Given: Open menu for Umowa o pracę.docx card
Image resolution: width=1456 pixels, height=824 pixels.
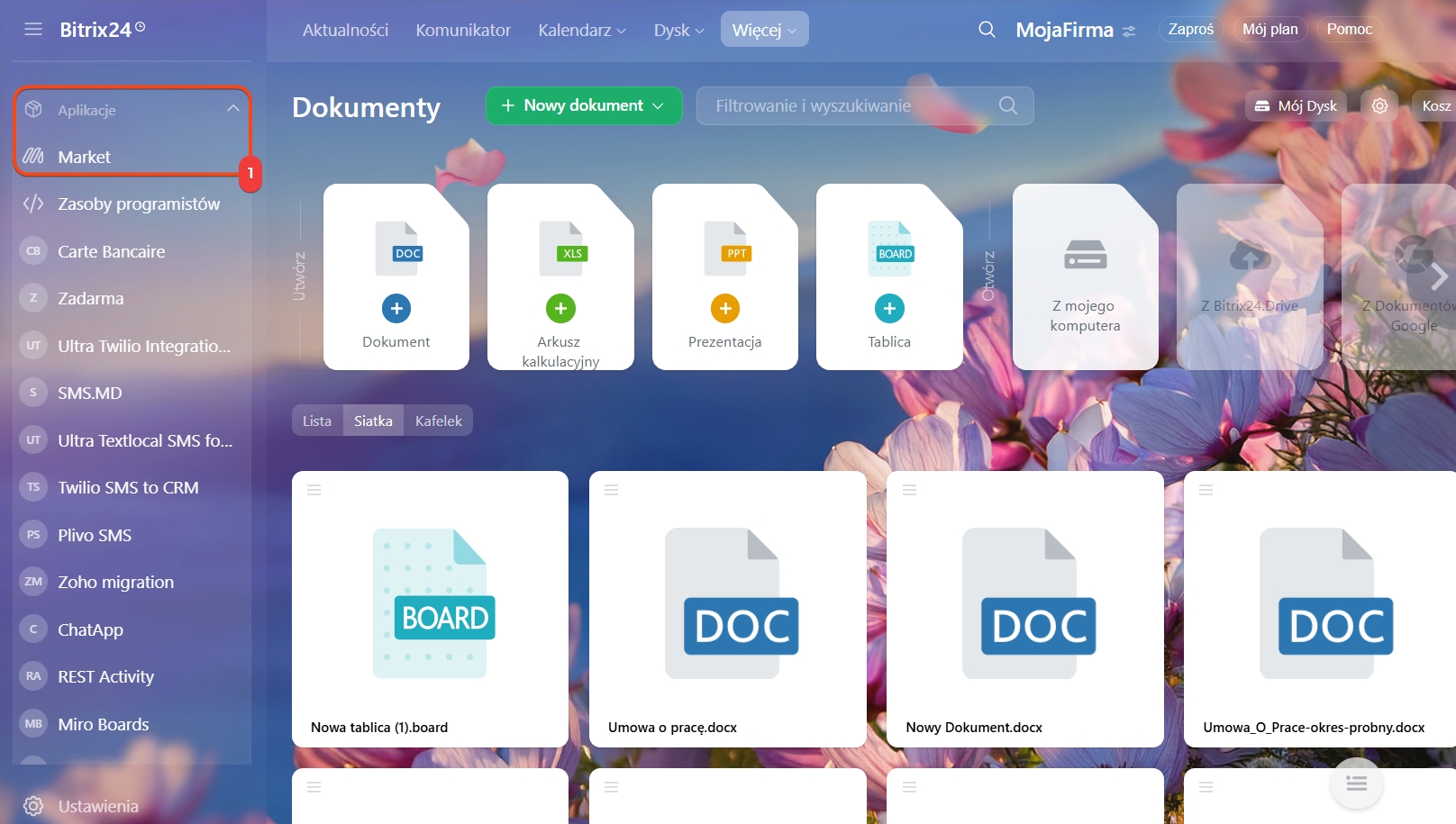Looking at the screenshot, I should (612, 490).
